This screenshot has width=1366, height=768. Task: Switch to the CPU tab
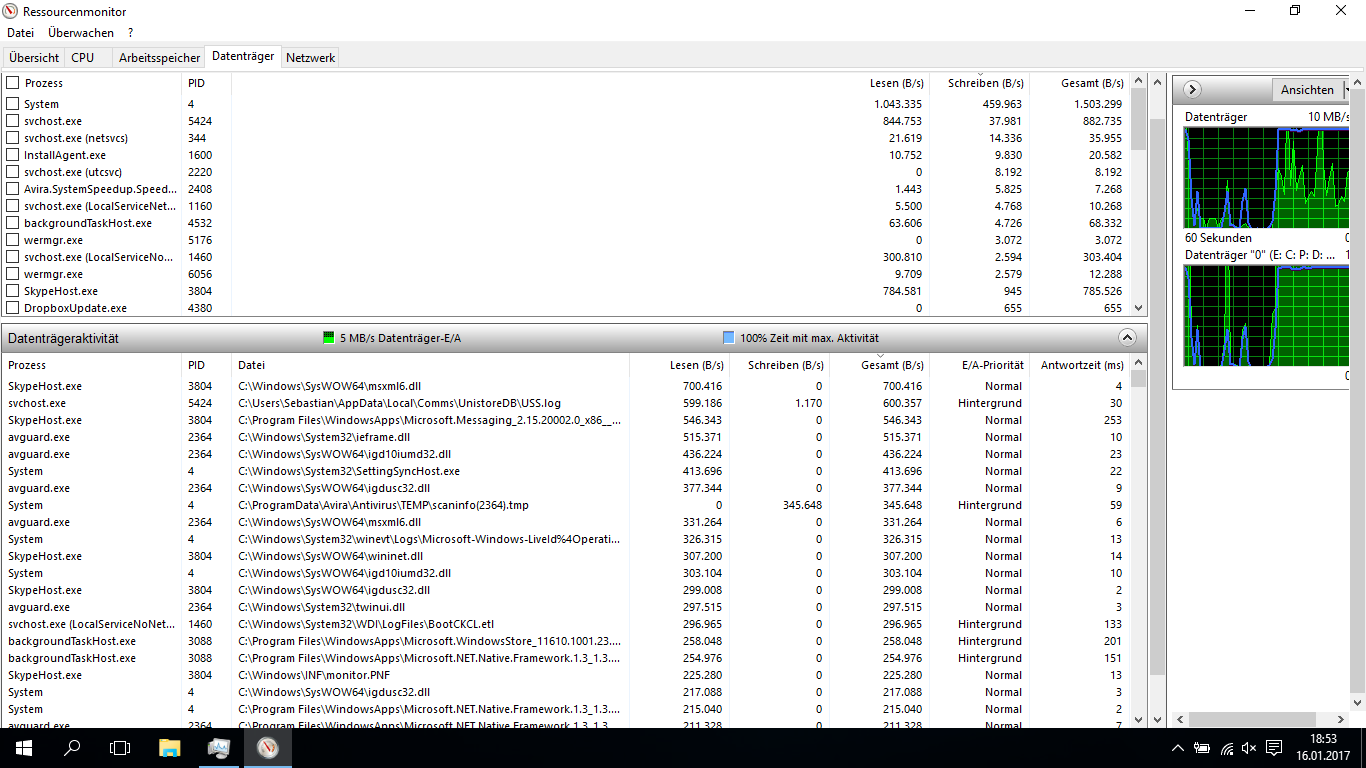pyautogui.click(x=83, y=58)
